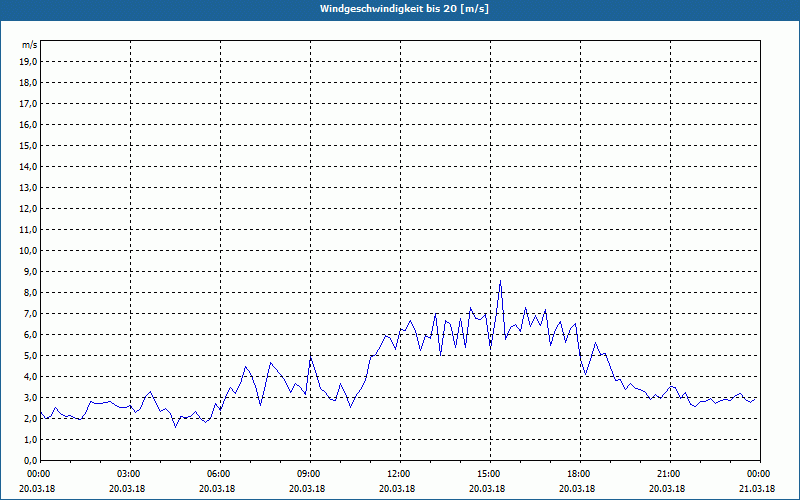This screenshot has width=800, height=500.
Task: Select the "03:00" time label
Action: click(130, 474)
